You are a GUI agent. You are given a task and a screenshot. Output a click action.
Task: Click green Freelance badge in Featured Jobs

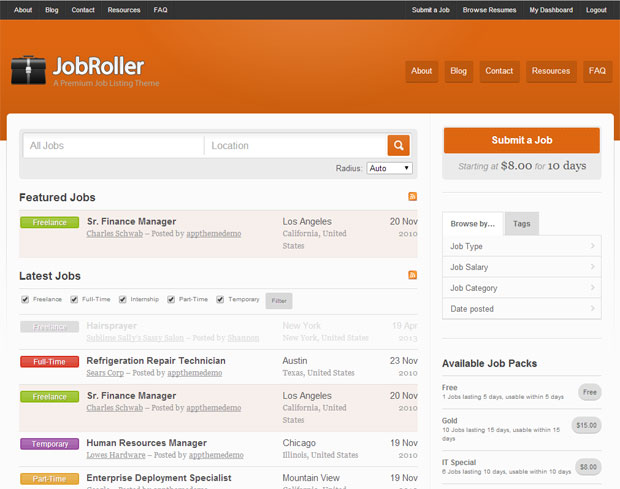click(49, 223)
